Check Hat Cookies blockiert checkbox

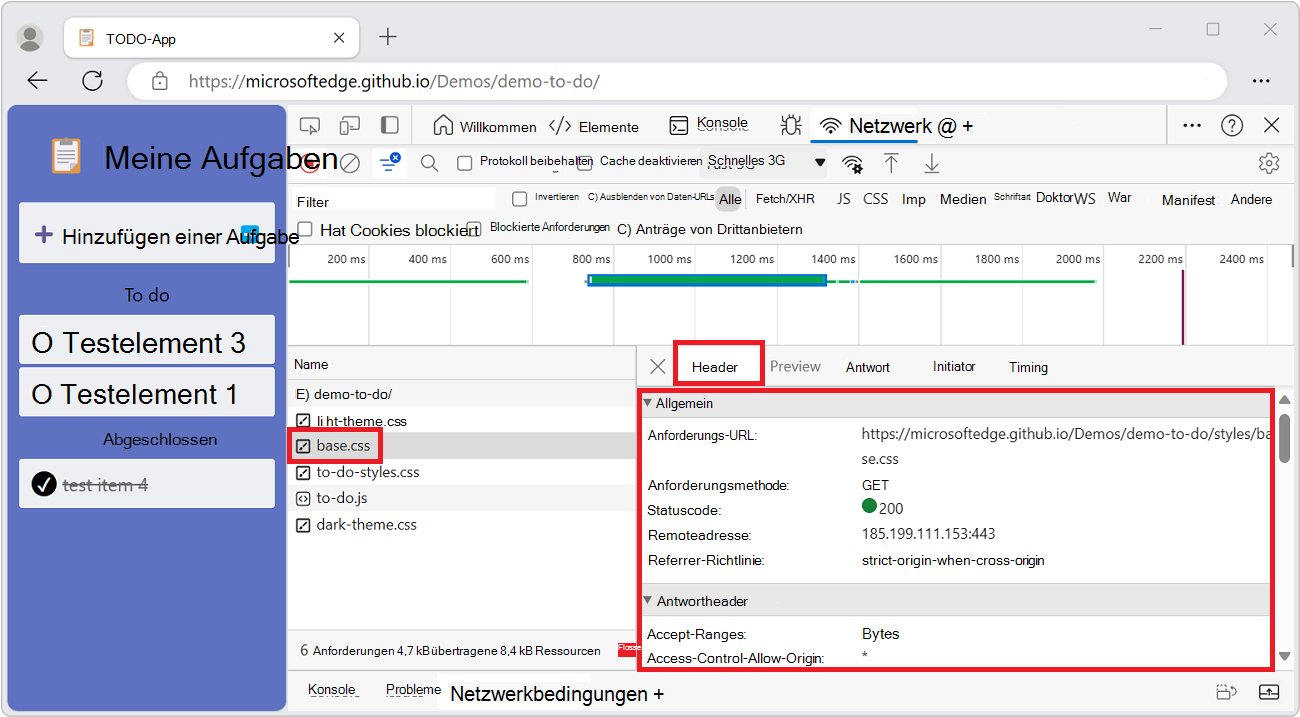click(305, 230)
